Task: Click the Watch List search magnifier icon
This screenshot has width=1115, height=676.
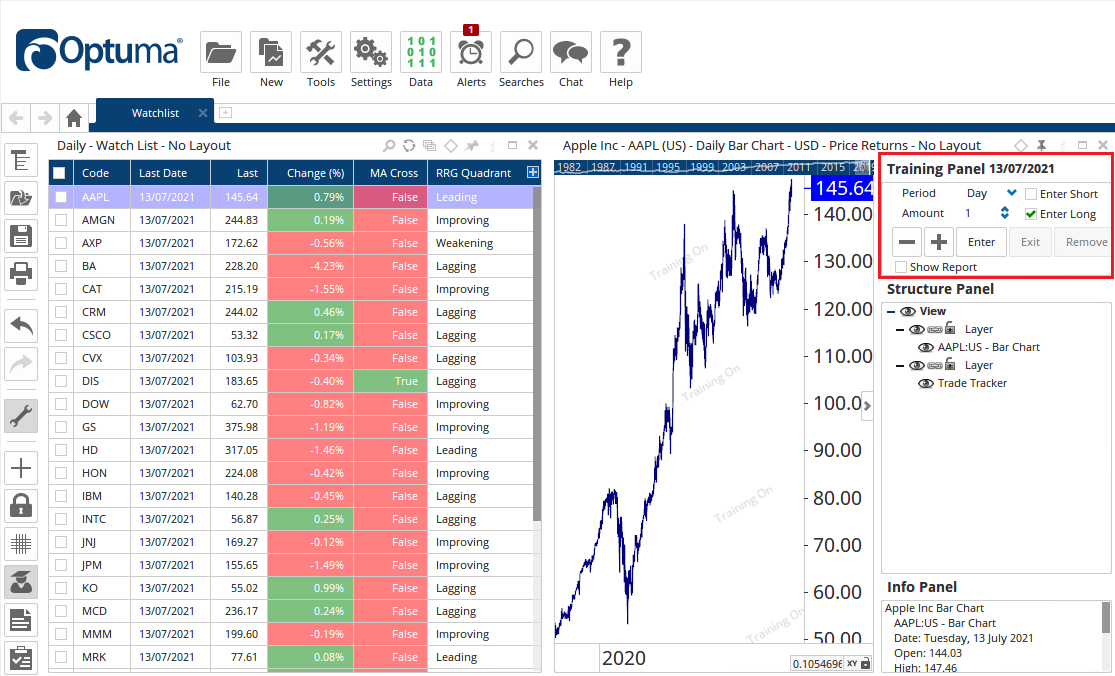Action: point(388,146)
